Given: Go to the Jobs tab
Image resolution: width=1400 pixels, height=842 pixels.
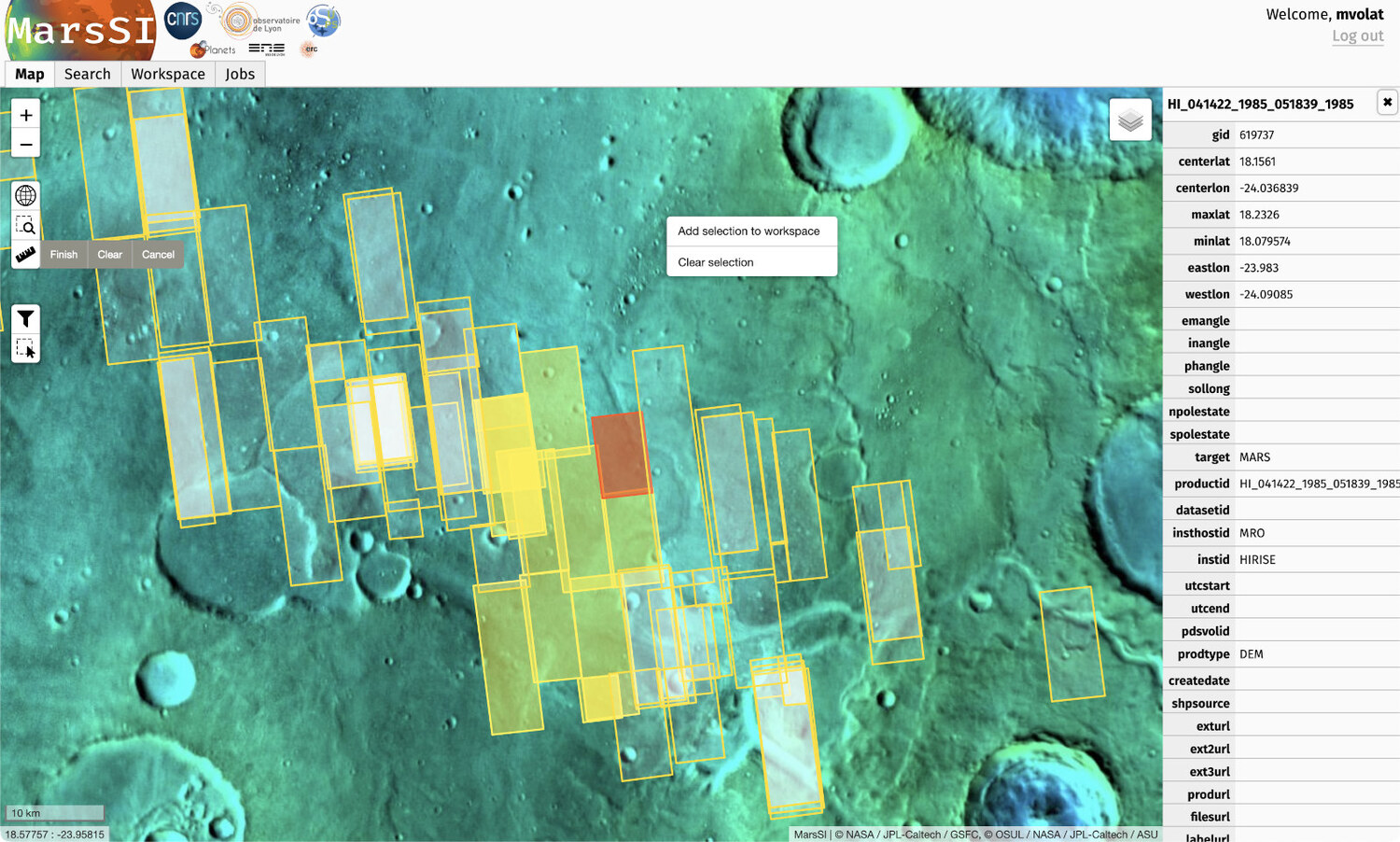Looking at the screenshot, I should click(x=240, y=74).
